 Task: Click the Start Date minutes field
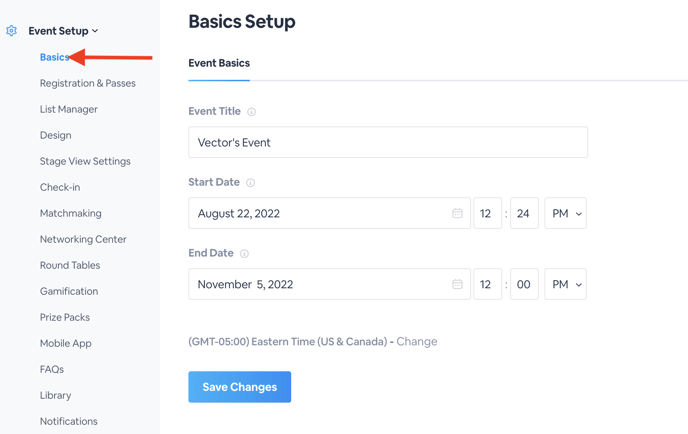click(x=524, y=213)
